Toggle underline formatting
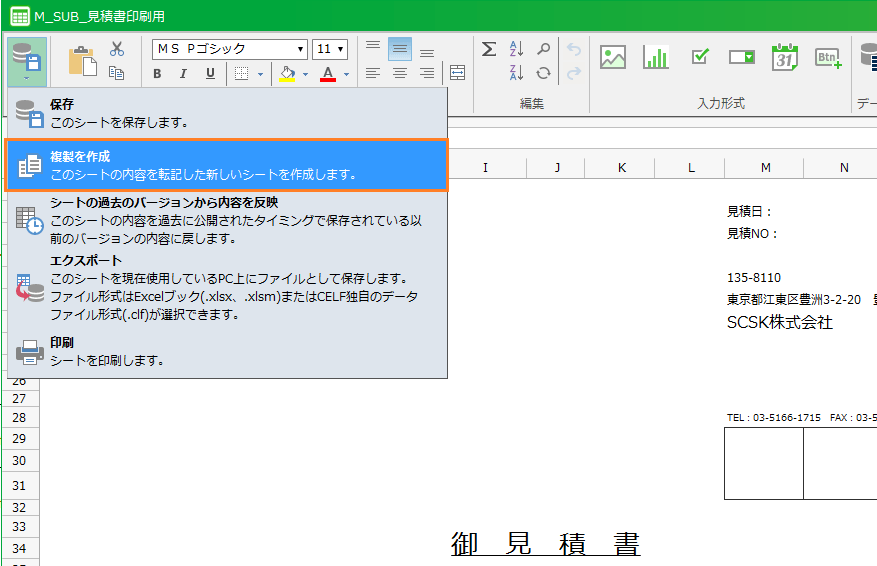This screenshot has width=877, height=566. (210, 73)
